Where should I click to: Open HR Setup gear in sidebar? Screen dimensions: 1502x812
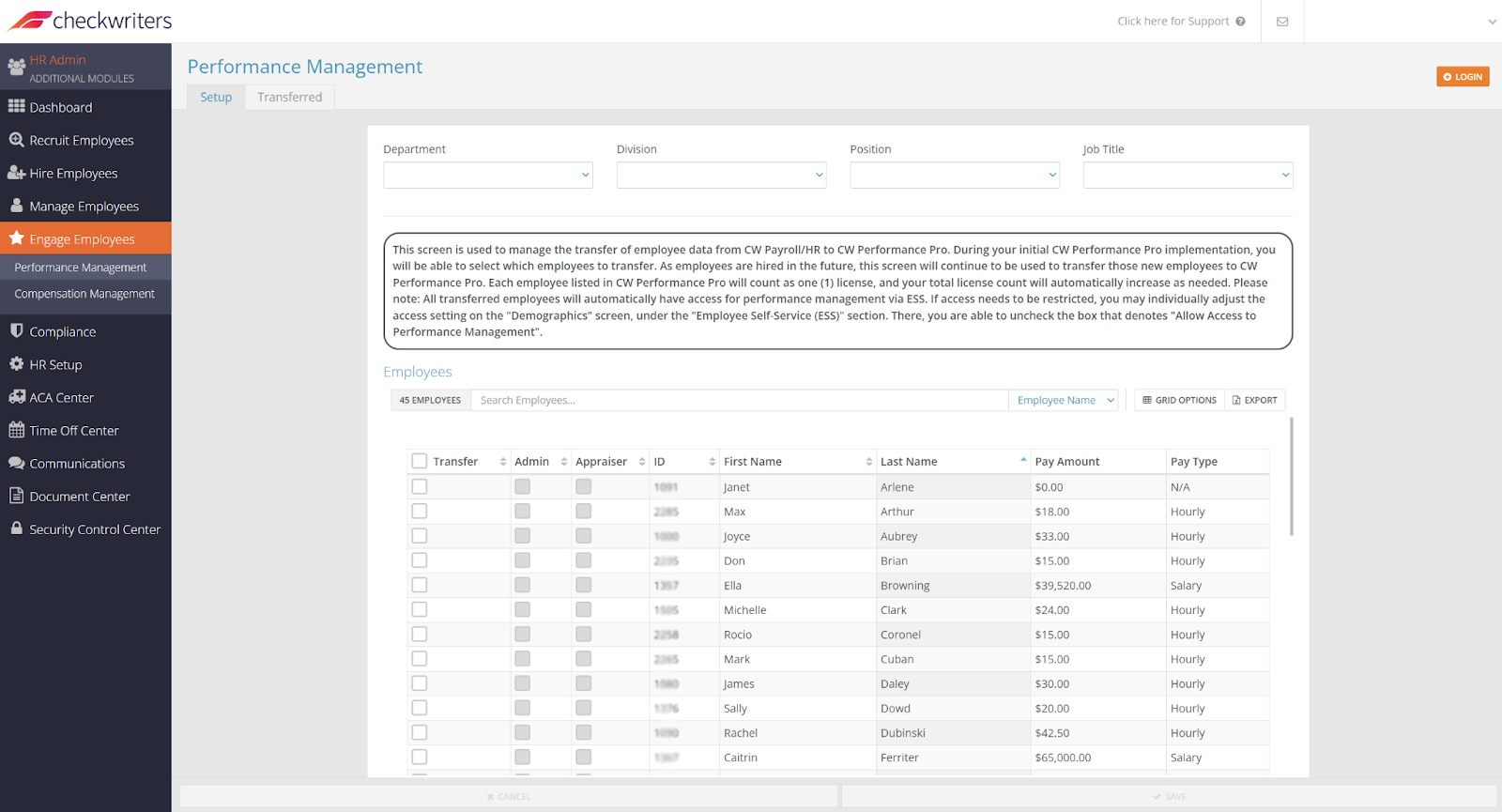(55, 364)
